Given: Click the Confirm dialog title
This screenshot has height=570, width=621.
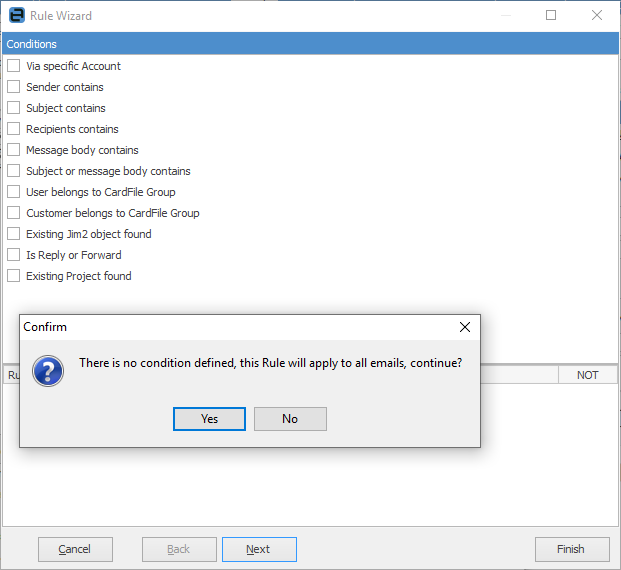Looking at the screenshot, I should point(45,327).
